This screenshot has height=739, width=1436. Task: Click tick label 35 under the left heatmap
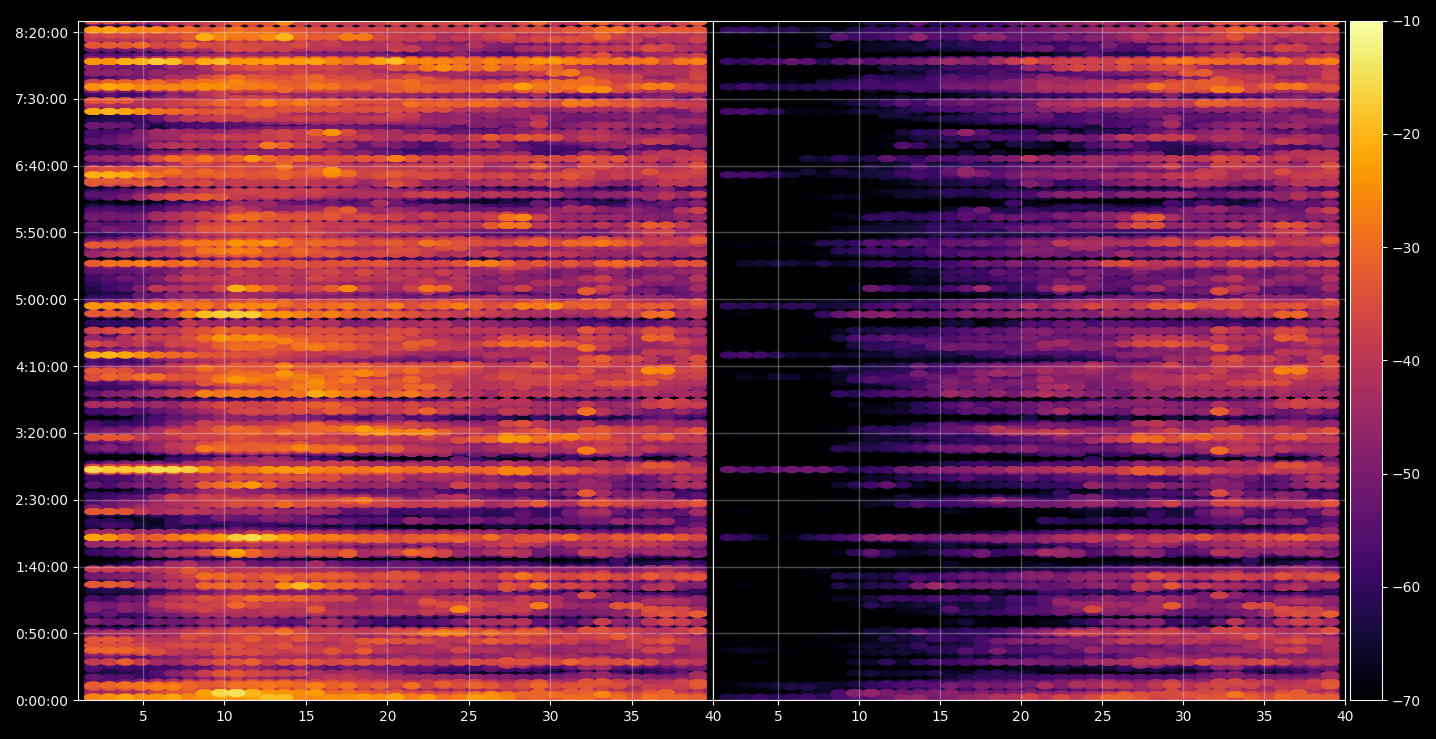point(631,716)
